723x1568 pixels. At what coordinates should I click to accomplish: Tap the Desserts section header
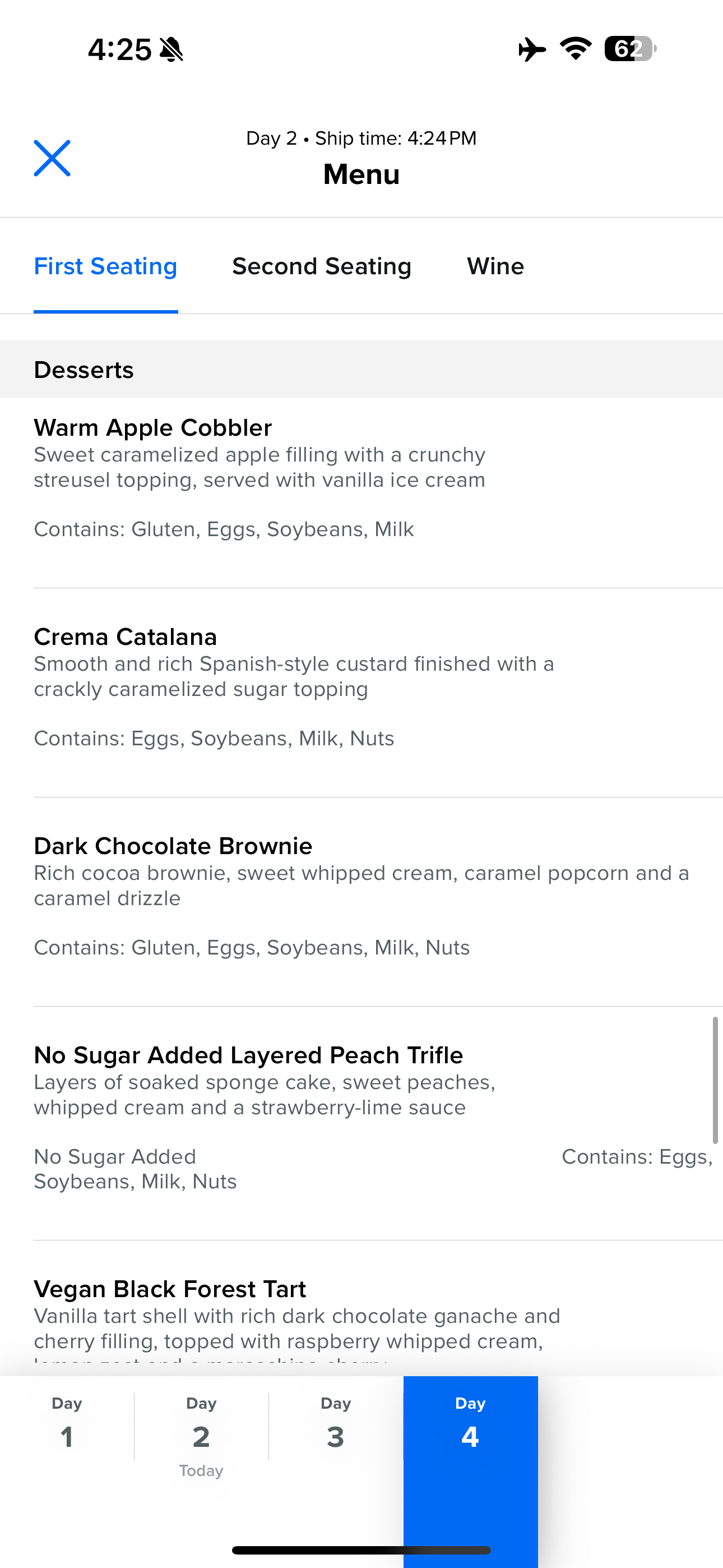point(361,370)
